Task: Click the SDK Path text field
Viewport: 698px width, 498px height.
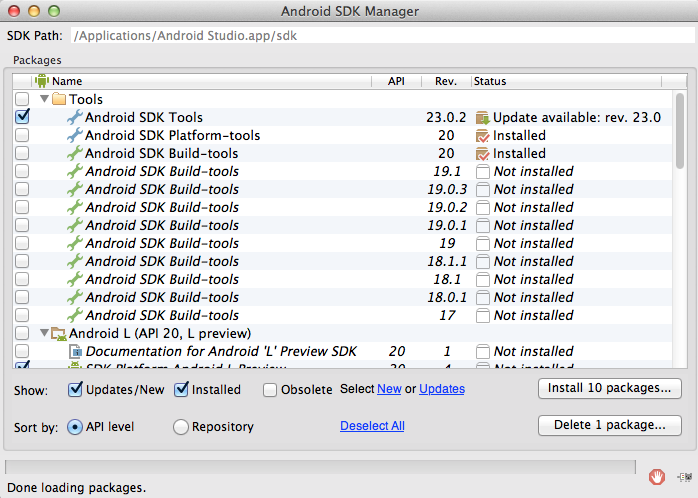Action: pos(383,36)
